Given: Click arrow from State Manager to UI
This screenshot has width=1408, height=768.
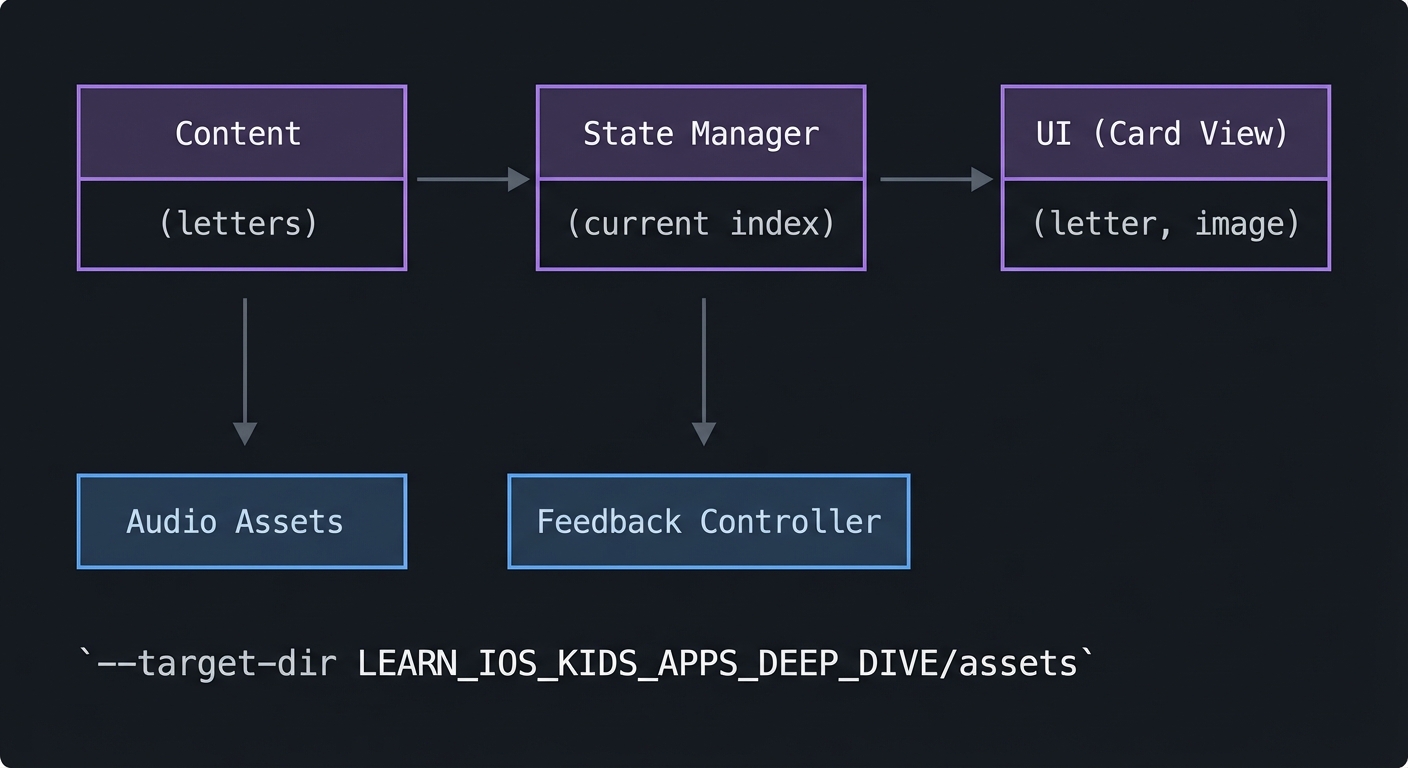Looking at the screenshot, I should click(x=935, y=179).
